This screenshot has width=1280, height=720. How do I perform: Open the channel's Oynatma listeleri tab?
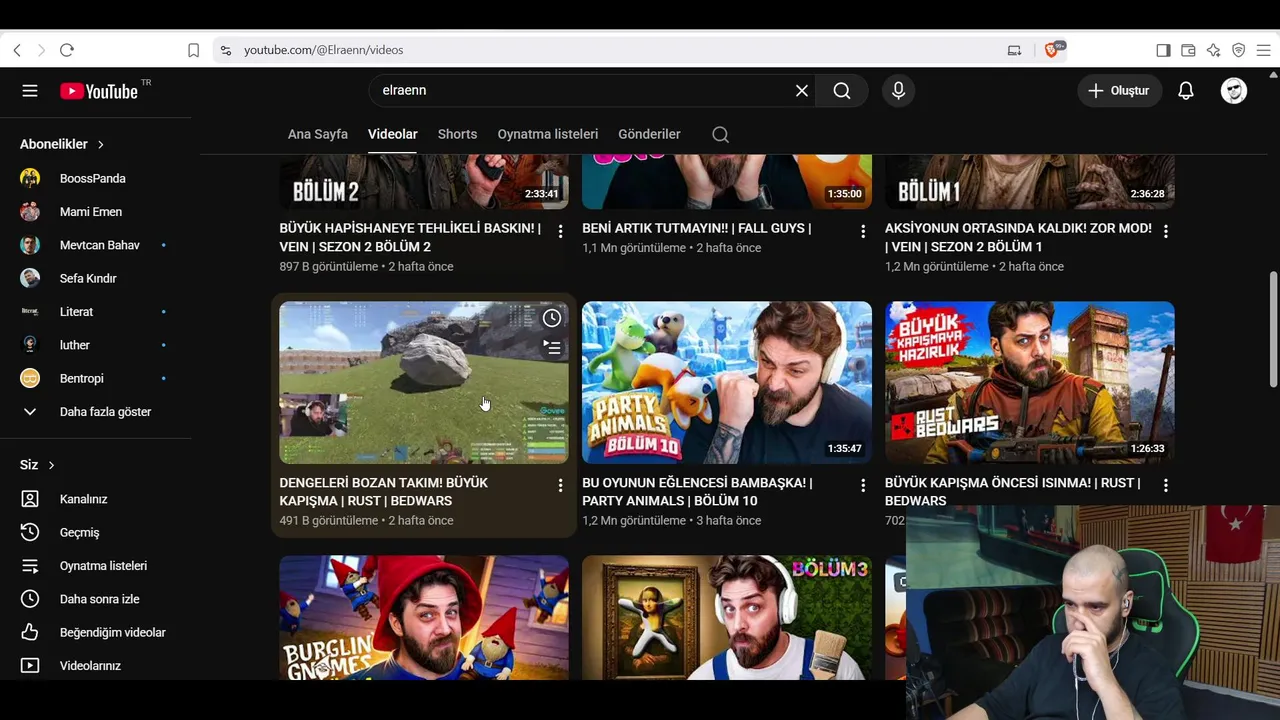click(548, 134)
